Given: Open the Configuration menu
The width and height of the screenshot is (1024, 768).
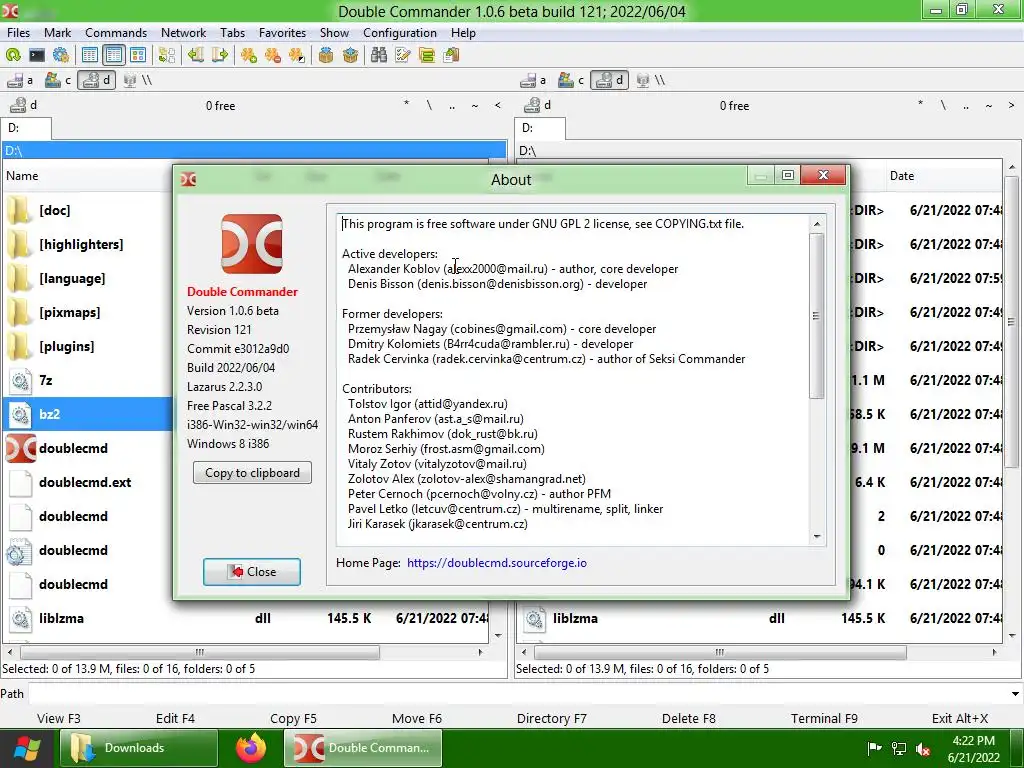Looking at the screenshot, I should [400, 33].
